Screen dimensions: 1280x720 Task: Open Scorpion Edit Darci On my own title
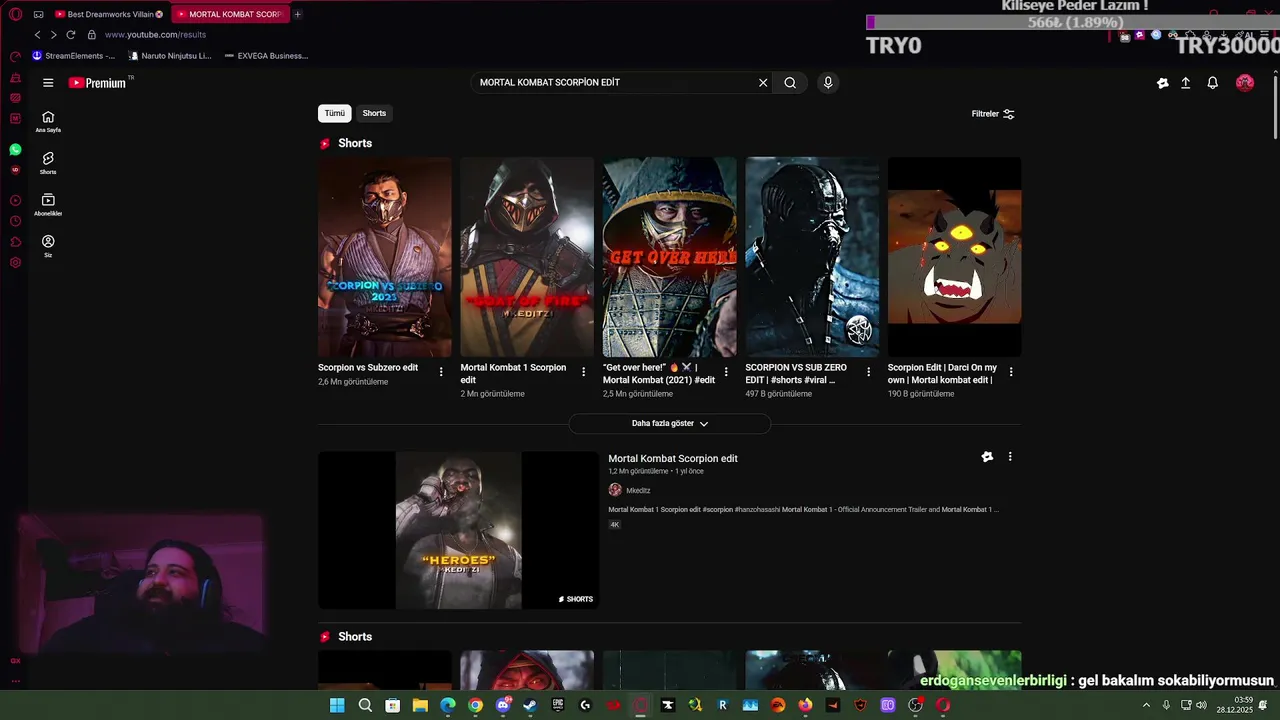point(942,374)
